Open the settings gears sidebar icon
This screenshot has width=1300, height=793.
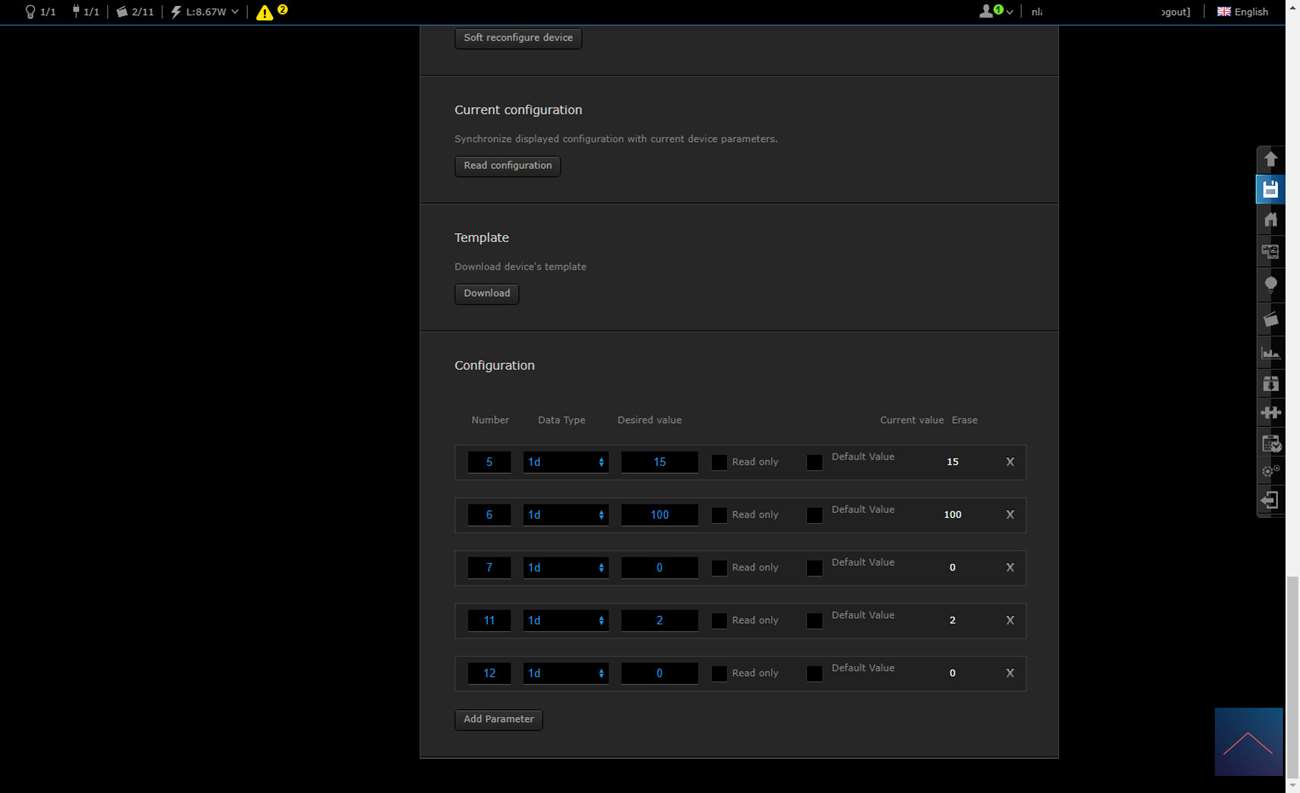1270,471
